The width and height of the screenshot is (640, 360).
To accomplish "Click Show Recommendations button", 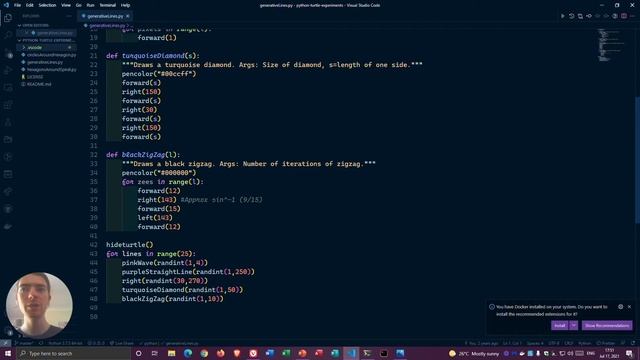I will (607, 325).
